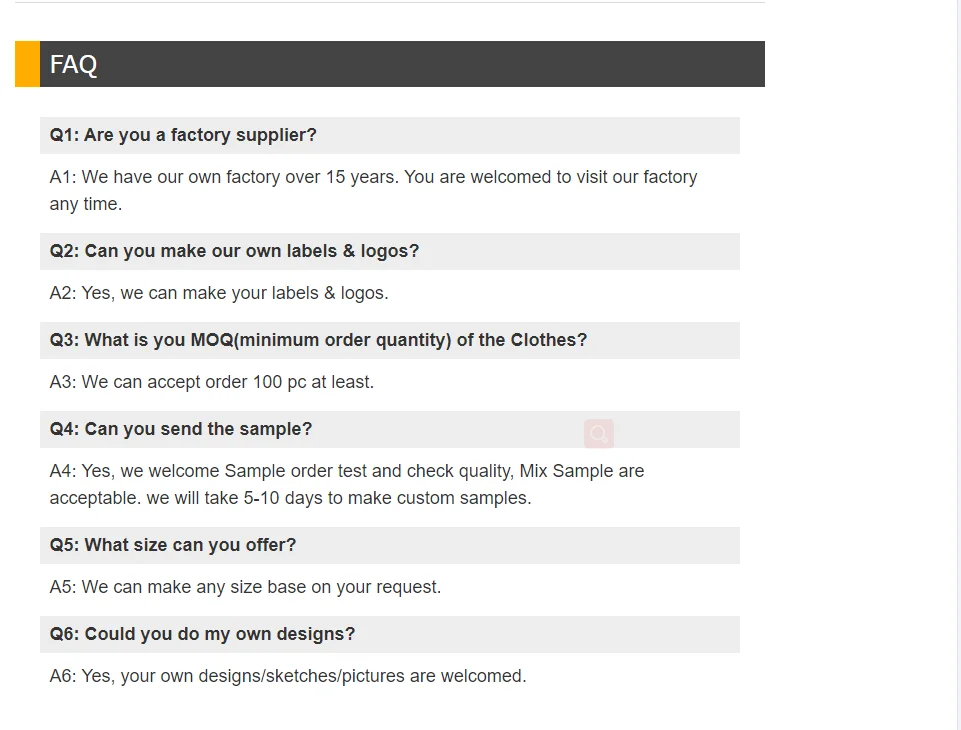
Task: Open the MOQ minimum order quantity question
Action: pos(318,340)
